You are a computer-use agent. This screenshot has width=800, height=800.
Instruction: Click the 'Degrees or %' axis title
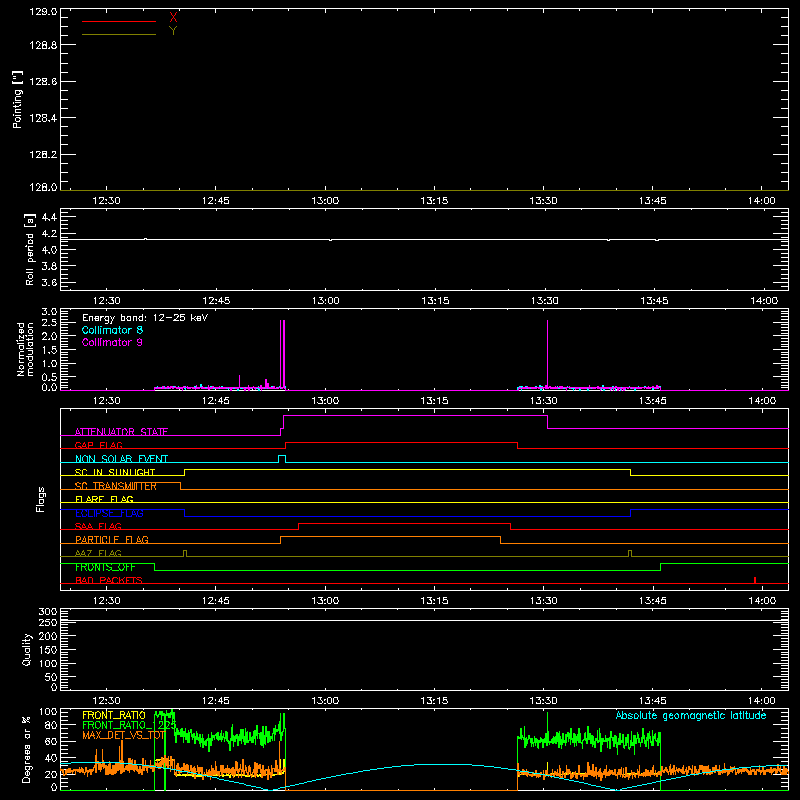tap(27, 749)
